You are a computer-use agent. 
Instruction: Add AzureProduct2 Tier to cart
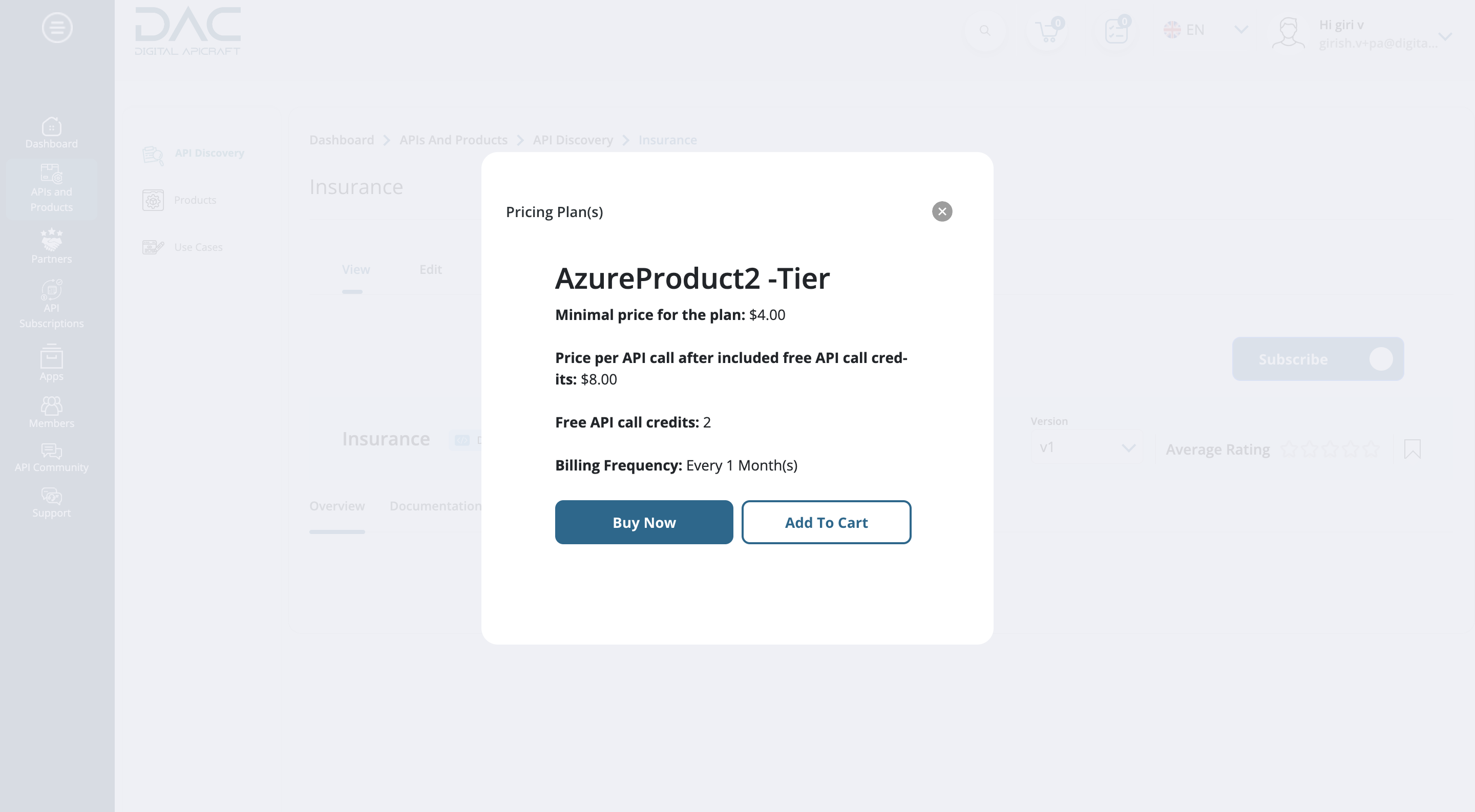pyautogui.click(x=826, y=521)
